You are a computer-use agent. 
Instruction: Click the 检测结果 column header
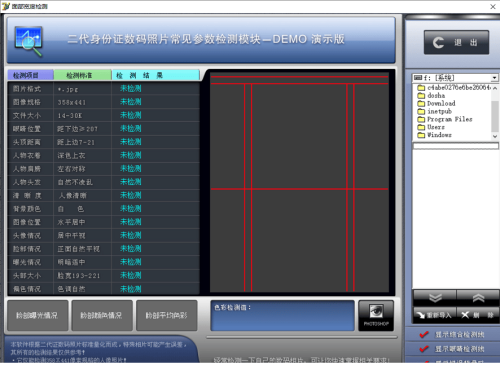(156, 75)
